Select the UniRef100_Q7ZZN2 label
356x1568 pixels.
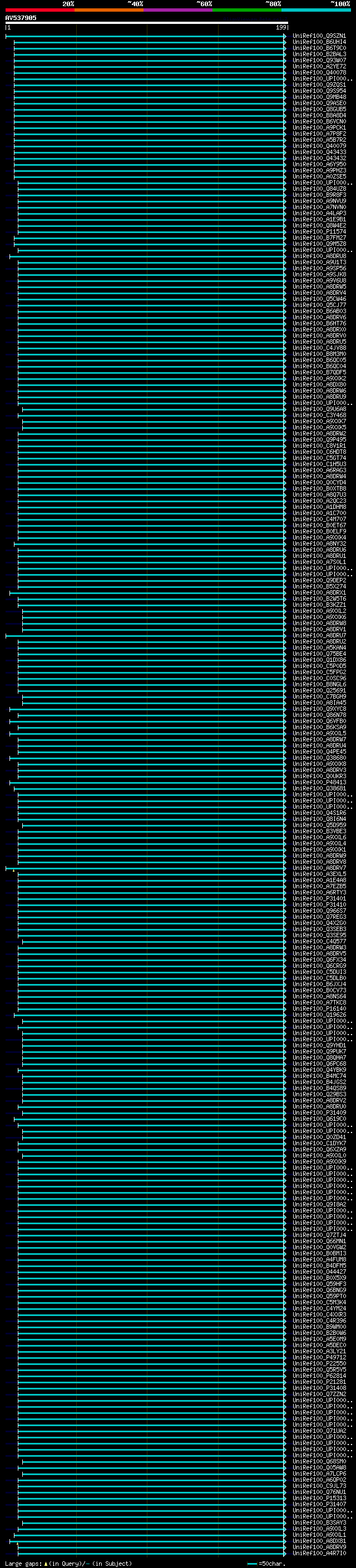pos(319,1394)
